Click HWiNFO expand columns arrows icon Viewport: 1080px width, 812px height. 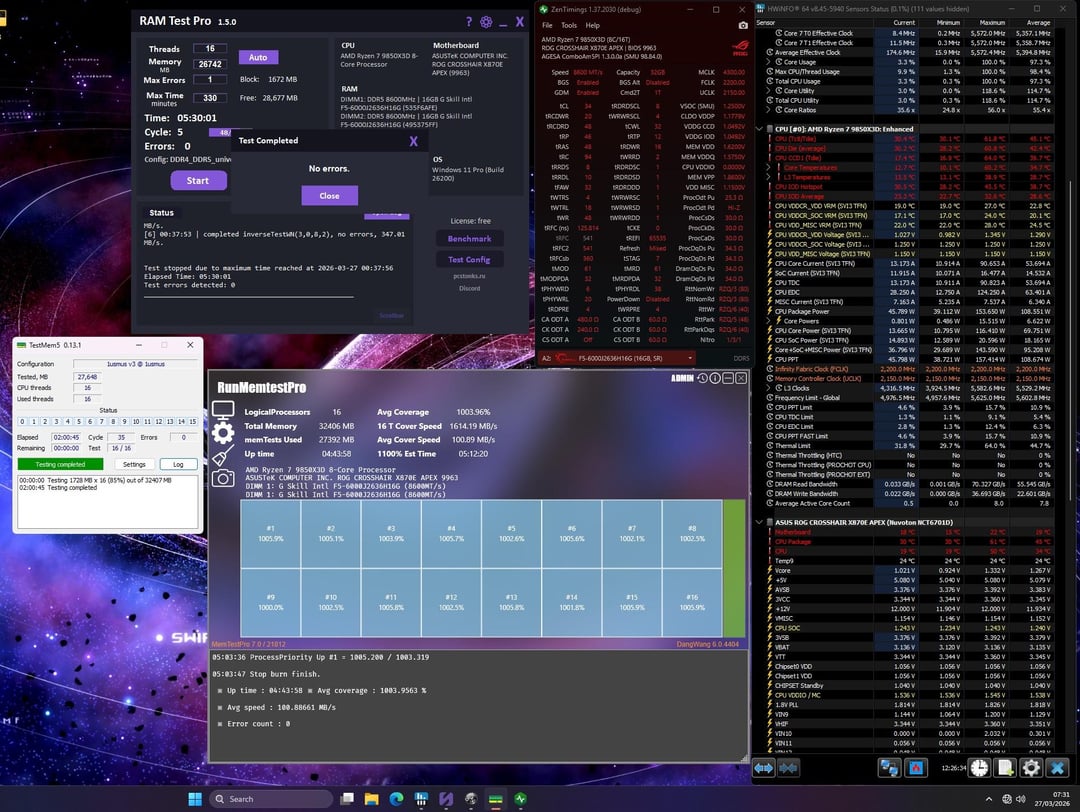pos(763,767)
